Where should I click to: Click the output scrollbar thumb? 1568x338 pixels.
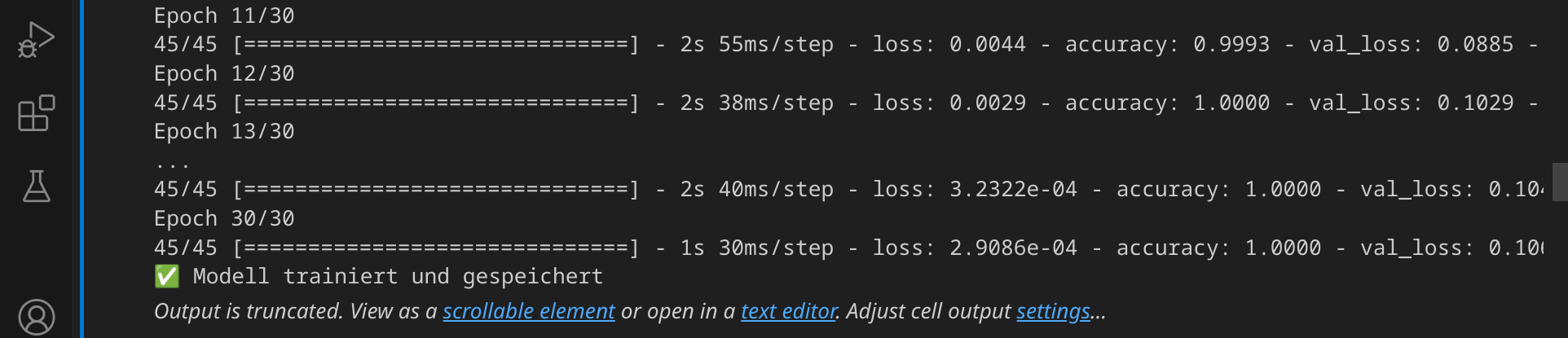pyautogui.click(x=1560, y=182)
